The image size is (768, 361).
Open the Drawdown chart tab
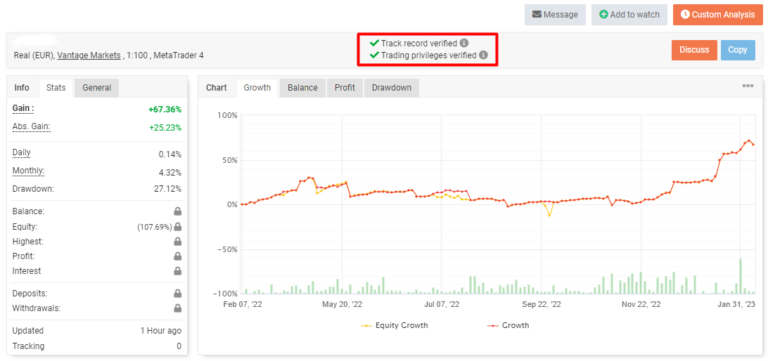(x=391, y=88)
